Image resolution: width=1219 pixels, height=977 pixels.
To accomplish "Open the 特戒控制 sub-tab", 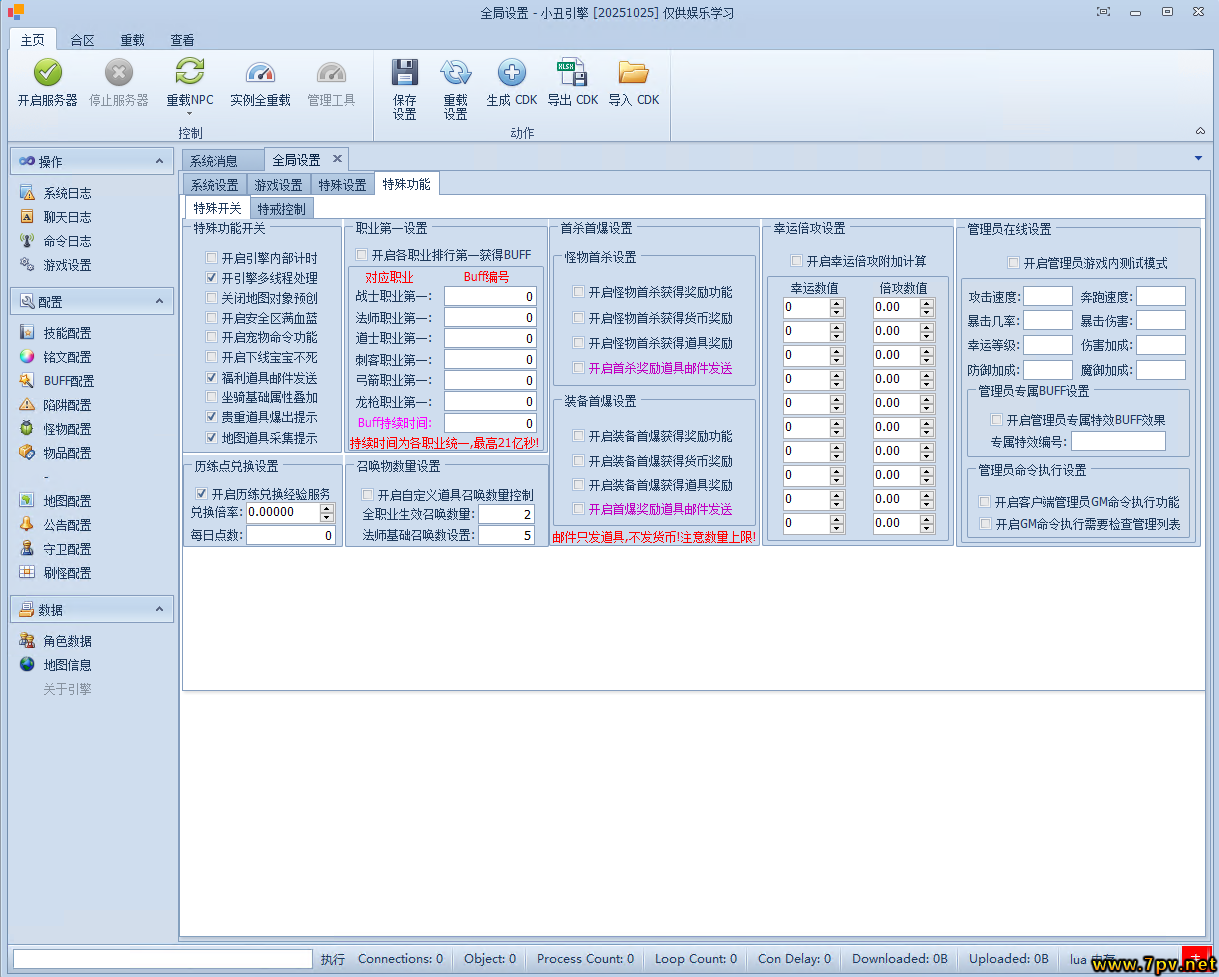I will (x=281, y=208).
